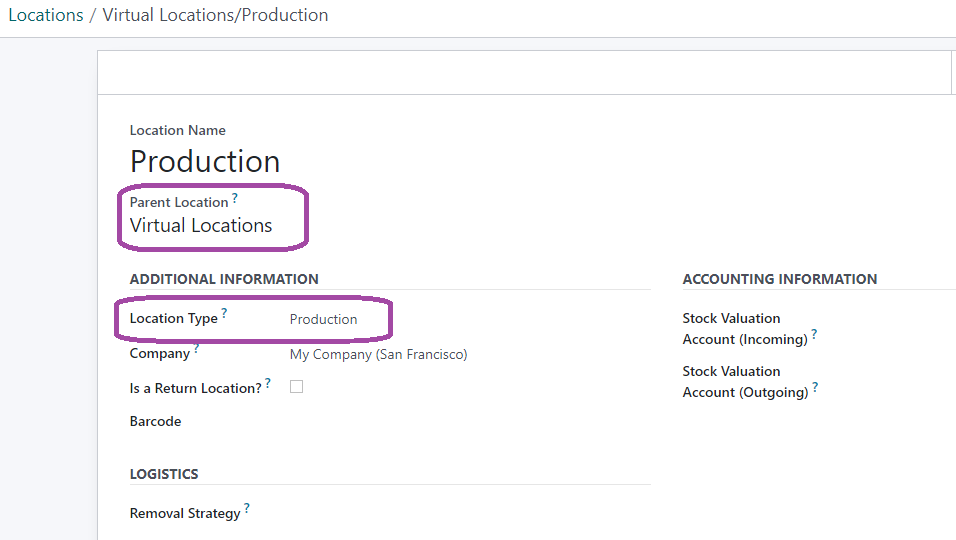Show the Is a Return Location help icon
This screenshot has height=540, width=956.
pyautogui.click(x=268, y=383)
